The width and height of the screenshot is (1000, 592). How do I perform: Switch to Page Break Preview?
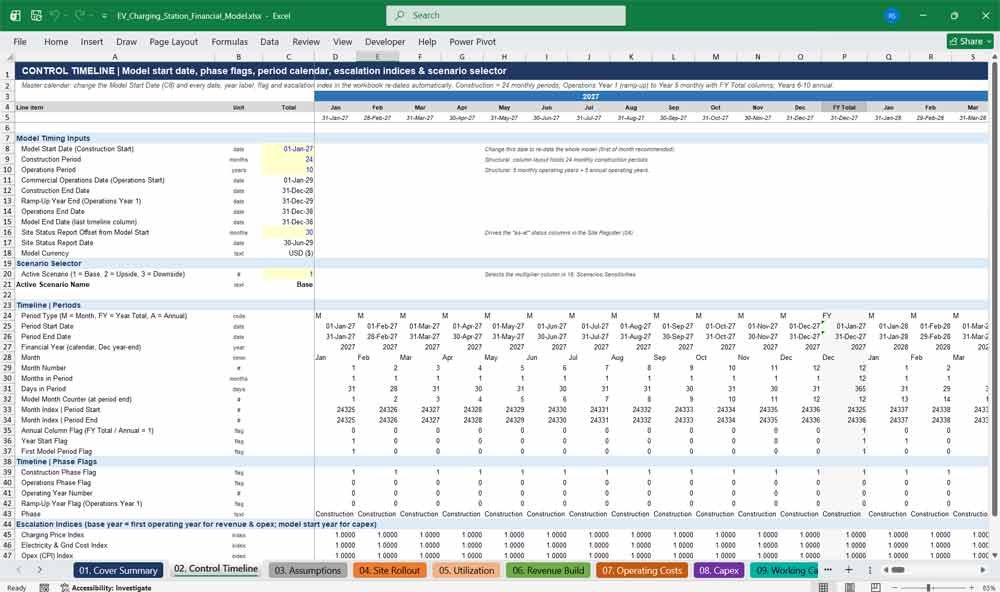pyautogui.click(x=876, y=587)
